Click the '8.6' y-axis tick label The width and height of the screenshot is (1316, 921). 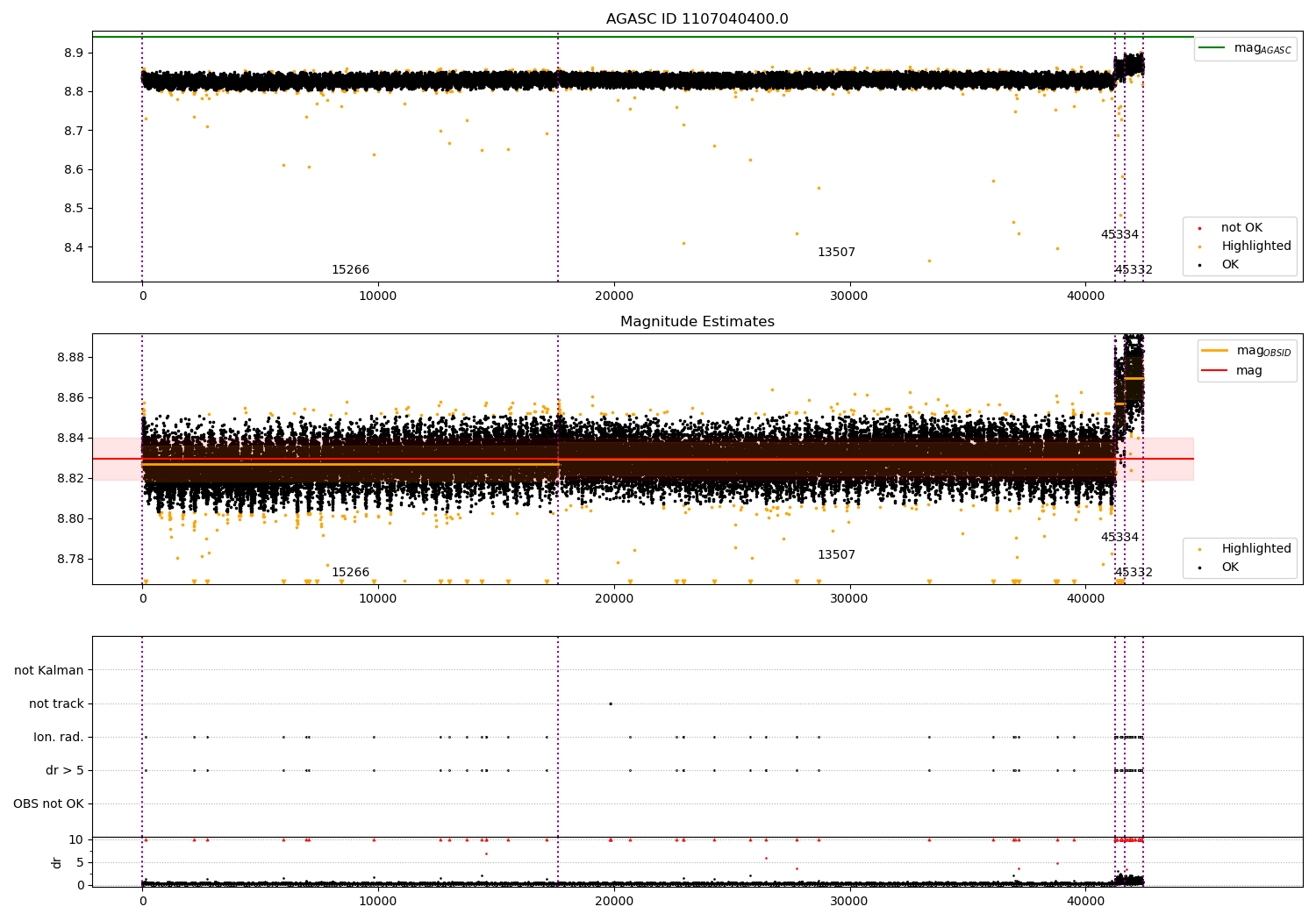click(74, 170)
